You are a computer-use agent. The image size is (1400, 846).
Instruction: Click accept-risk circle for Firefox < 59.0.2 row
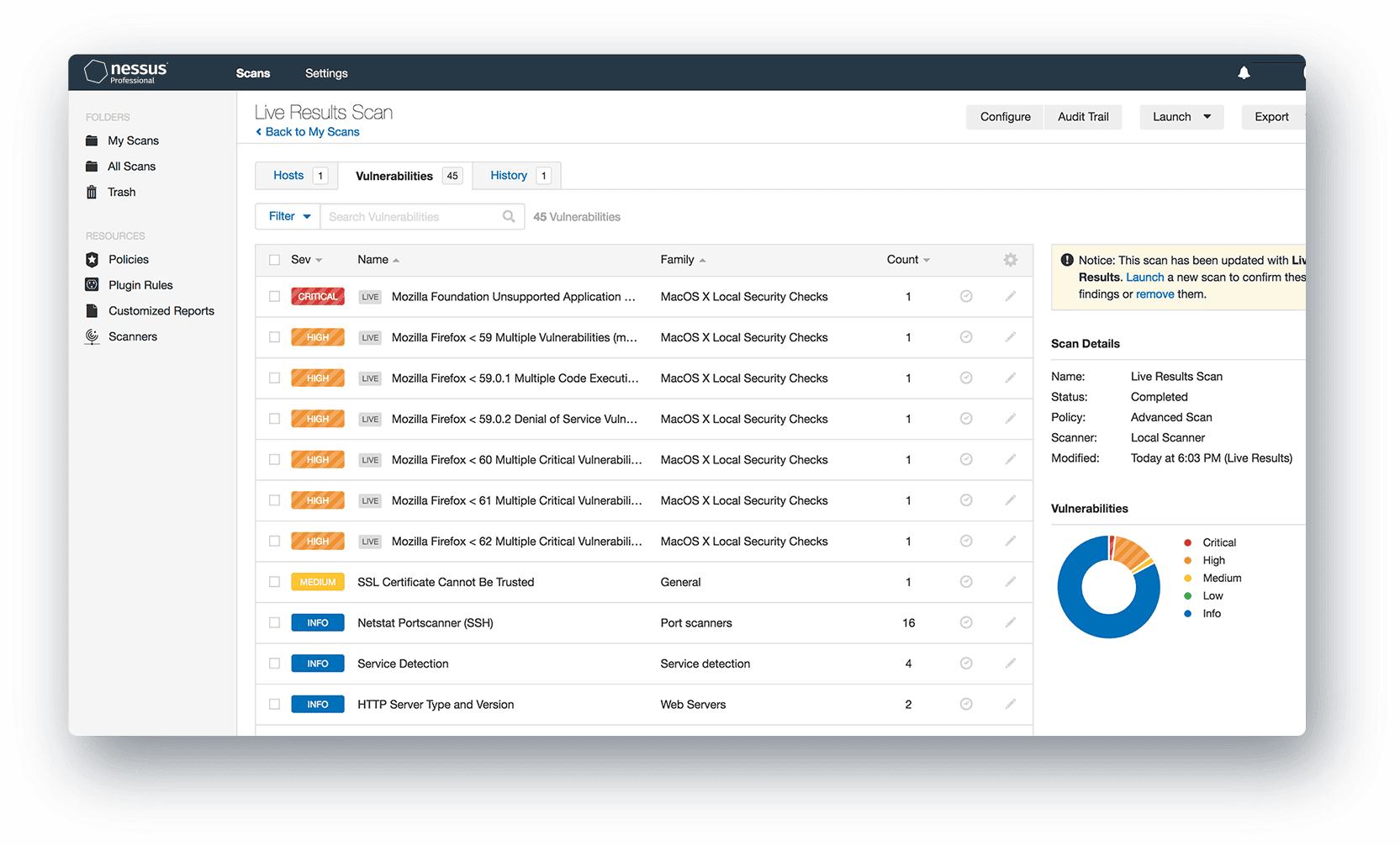coord(966,419)
